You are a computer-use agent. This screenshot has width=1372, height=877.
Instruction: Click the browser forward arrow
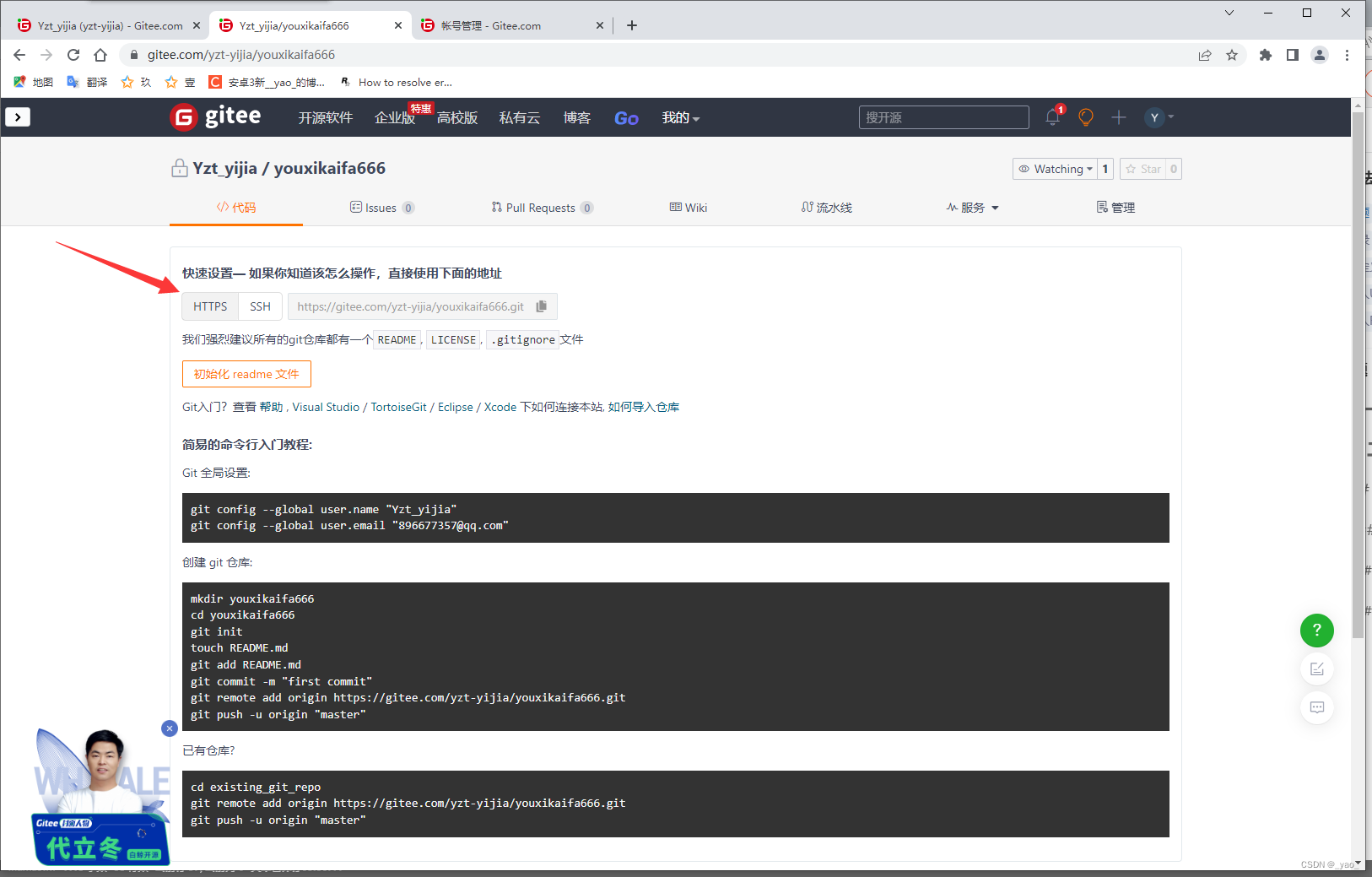46,55
